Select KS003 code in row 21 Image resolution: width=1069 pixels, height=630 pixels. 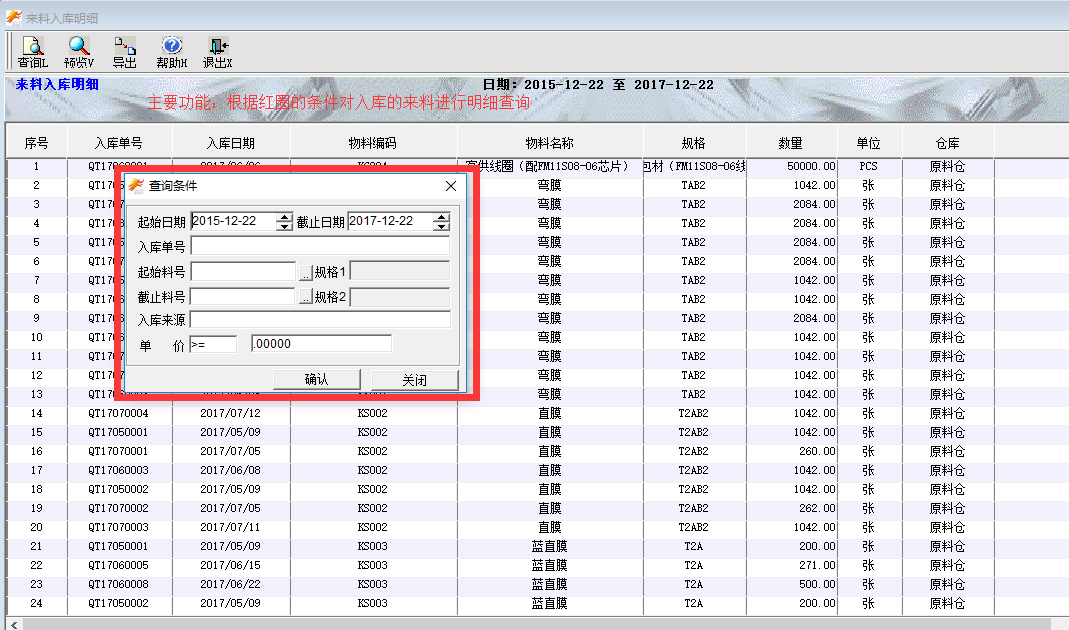[x=372, y=547]
